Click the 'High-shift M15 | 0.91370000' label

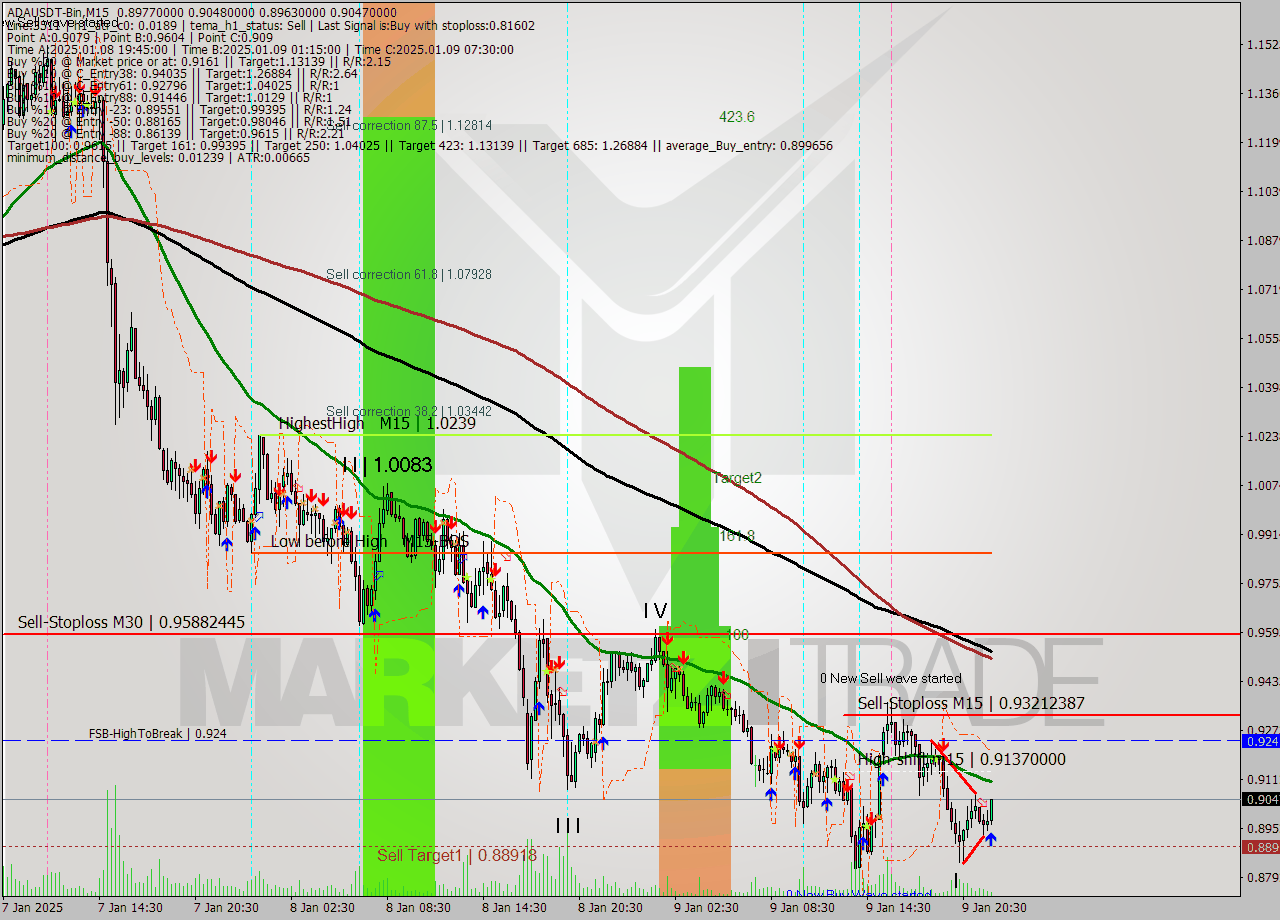961,760
